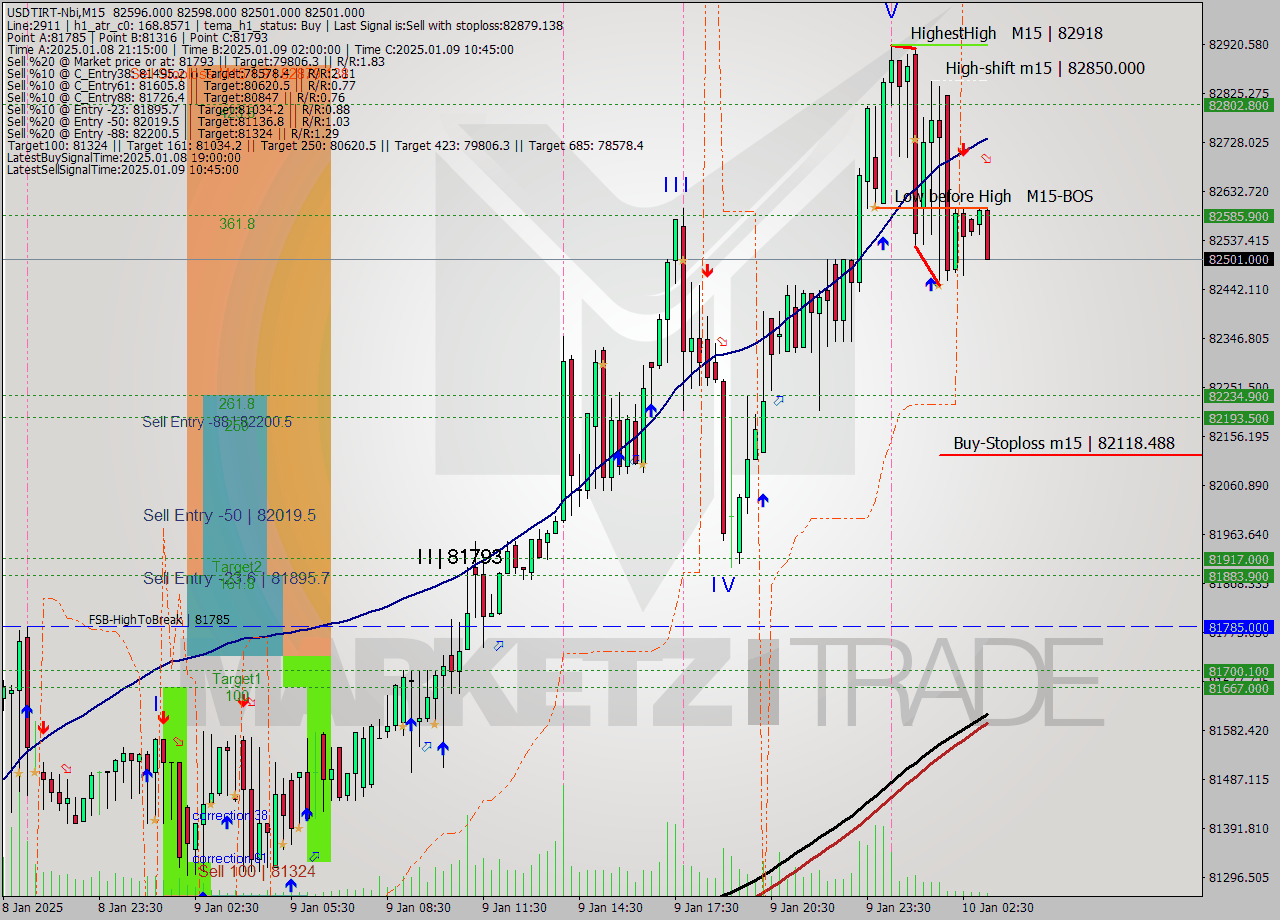
Task: Click the HighestHigh M15 | 82918 label
Action: point(1006,33)
